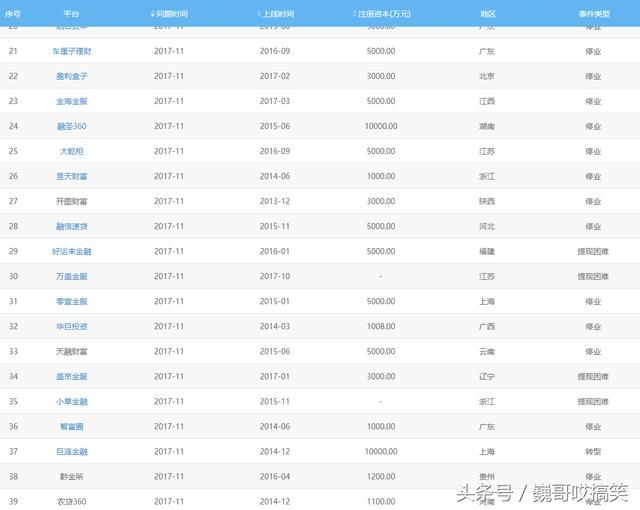Select the 天融财富 cell in row 33
Image resolution: width=640 pixels, height=510 pixels.
[71, 351]
